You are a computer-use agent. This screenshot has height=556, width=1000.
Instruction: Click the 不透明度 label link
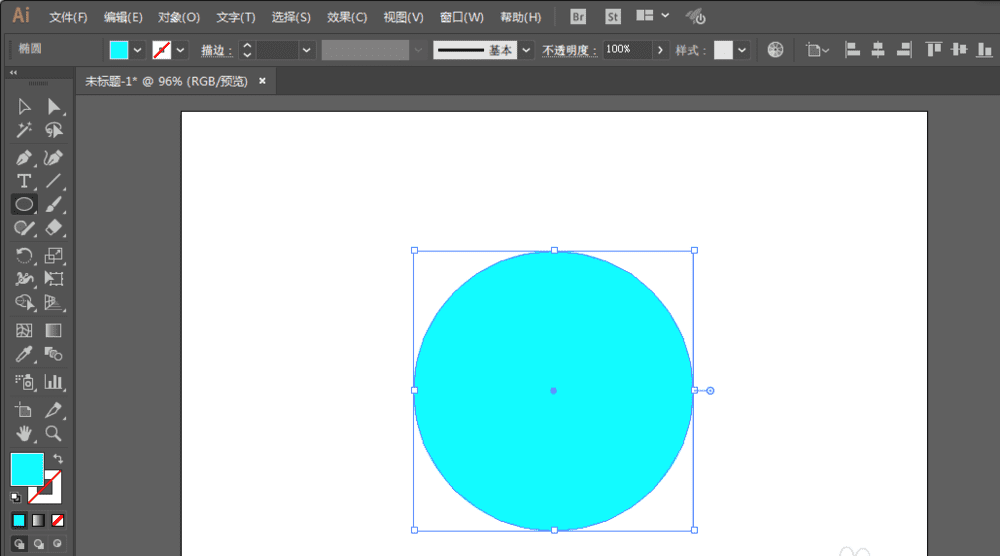tap(569, 50)
